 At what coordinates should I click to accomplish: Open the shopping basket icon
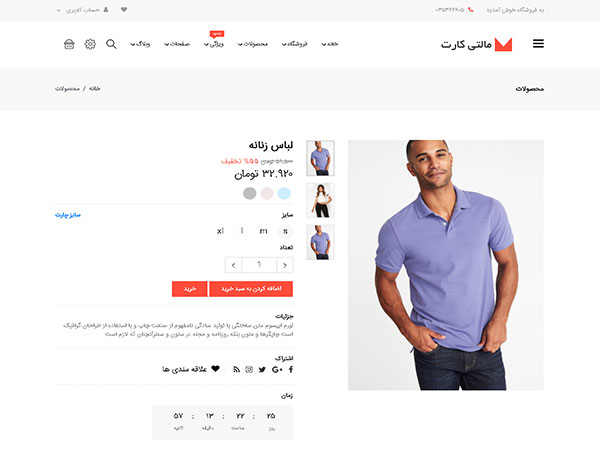tap(69, 44)
